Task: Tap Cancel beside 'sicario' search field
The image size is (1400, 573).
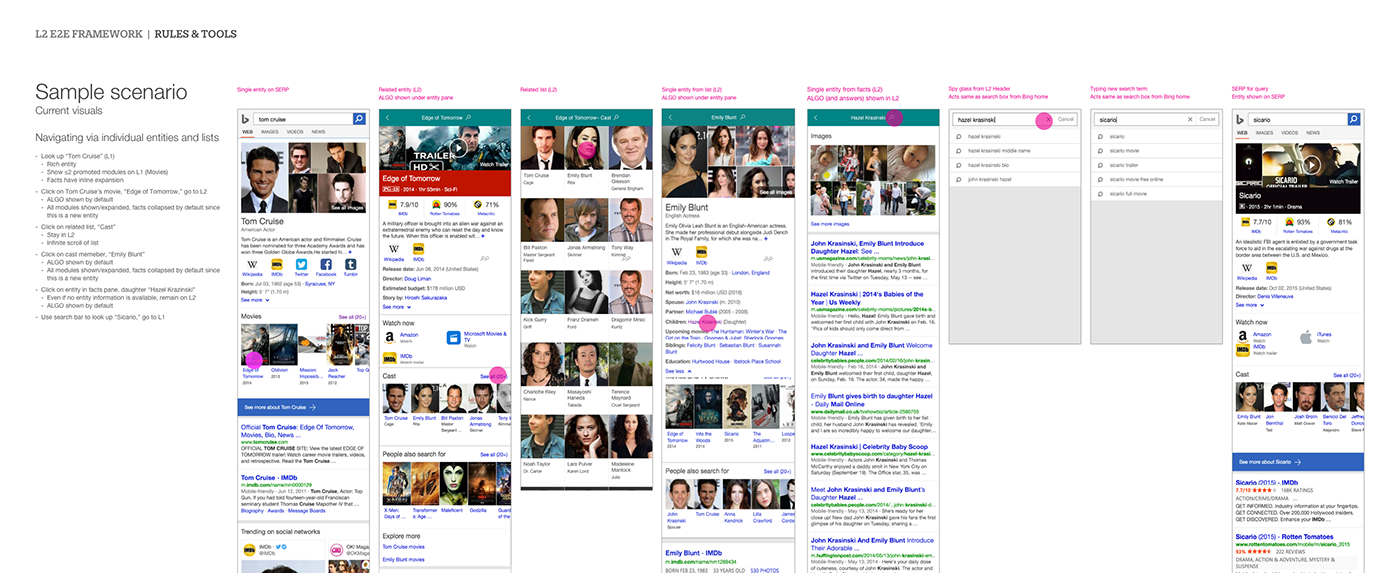Action: 1209,119
